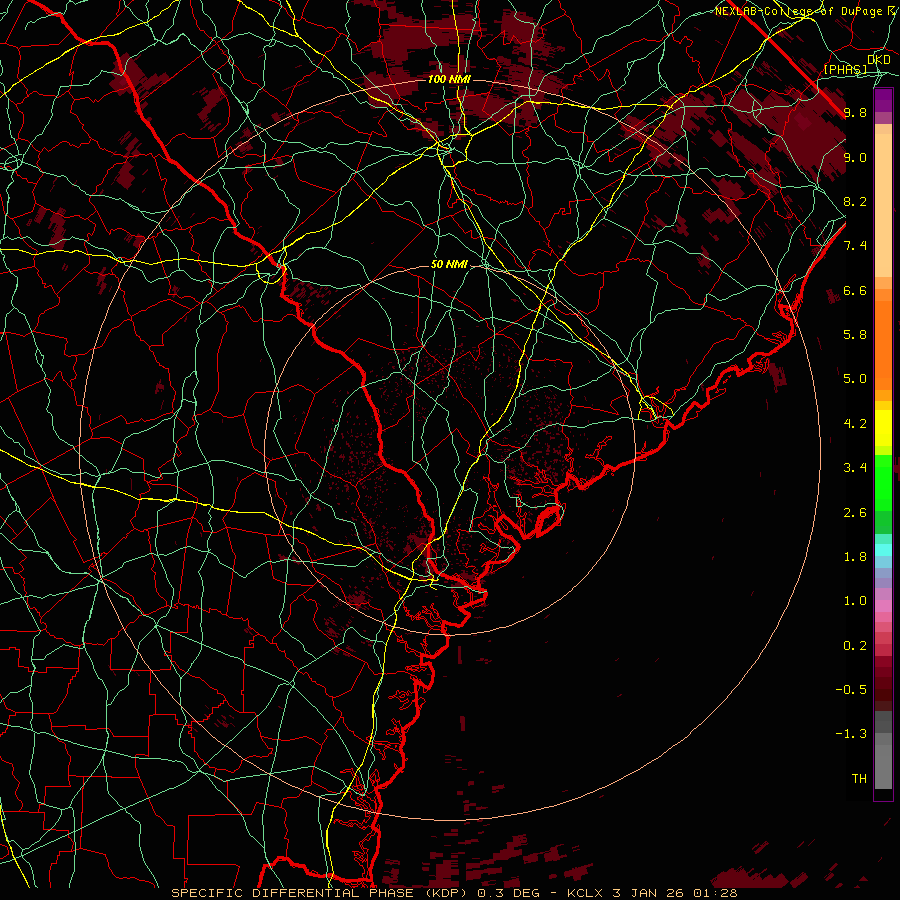Click the "01:28" timestamp in the caption

click(x=715, y=893)
